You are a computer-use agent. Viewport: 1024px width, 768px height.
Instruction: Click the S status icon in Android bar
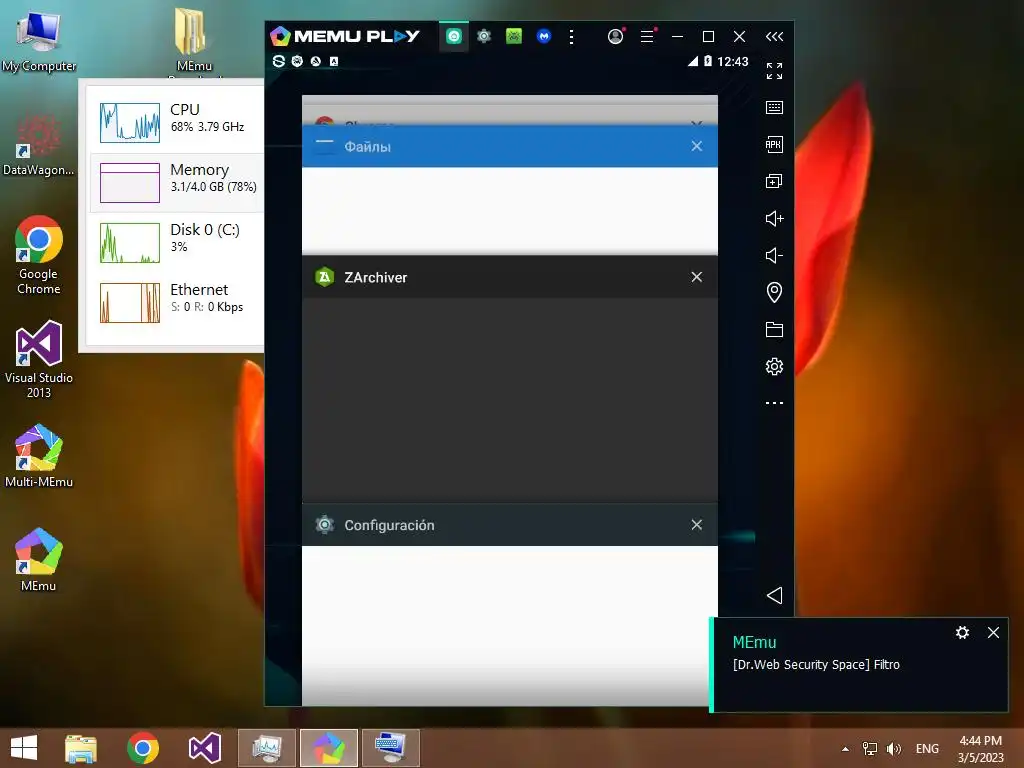point(279,61)
